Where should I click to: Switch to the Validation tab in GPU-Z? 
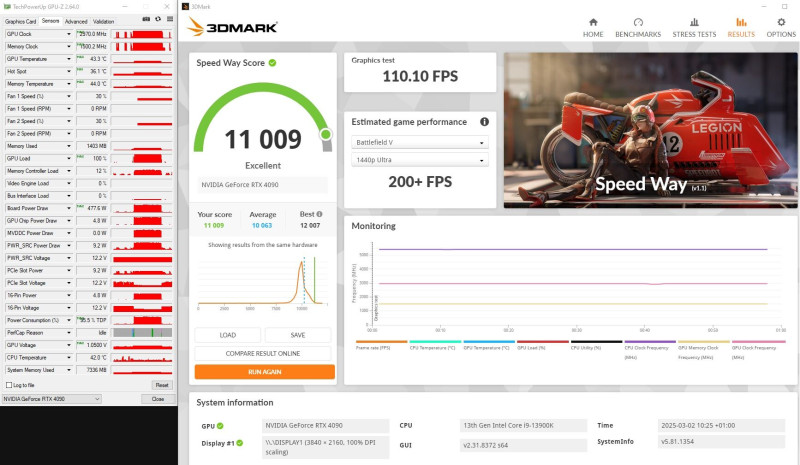coord(104,21)
